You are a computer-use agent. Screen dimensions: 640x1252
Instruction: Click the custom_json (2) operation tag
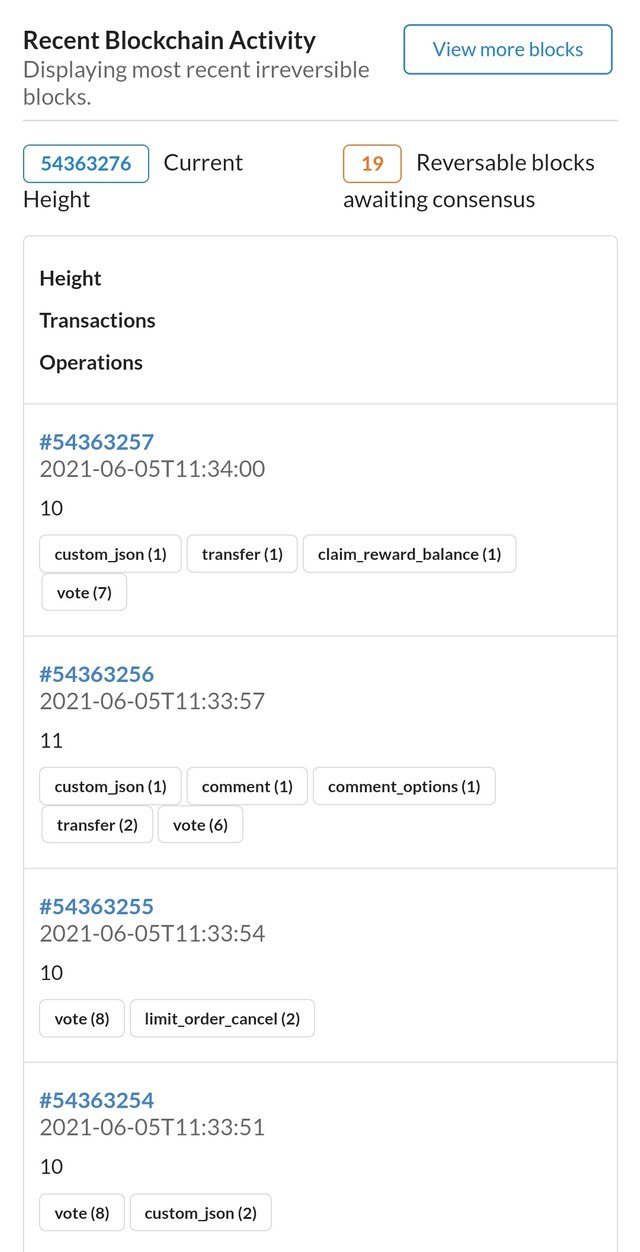click(x=200, y=1213)
